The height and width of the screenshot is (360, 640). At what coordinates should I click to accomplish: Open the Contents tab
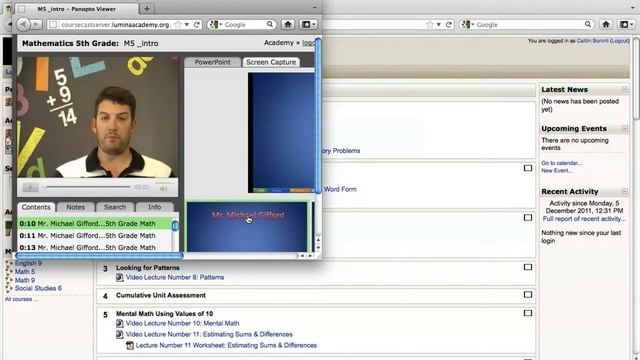(36, 207)
